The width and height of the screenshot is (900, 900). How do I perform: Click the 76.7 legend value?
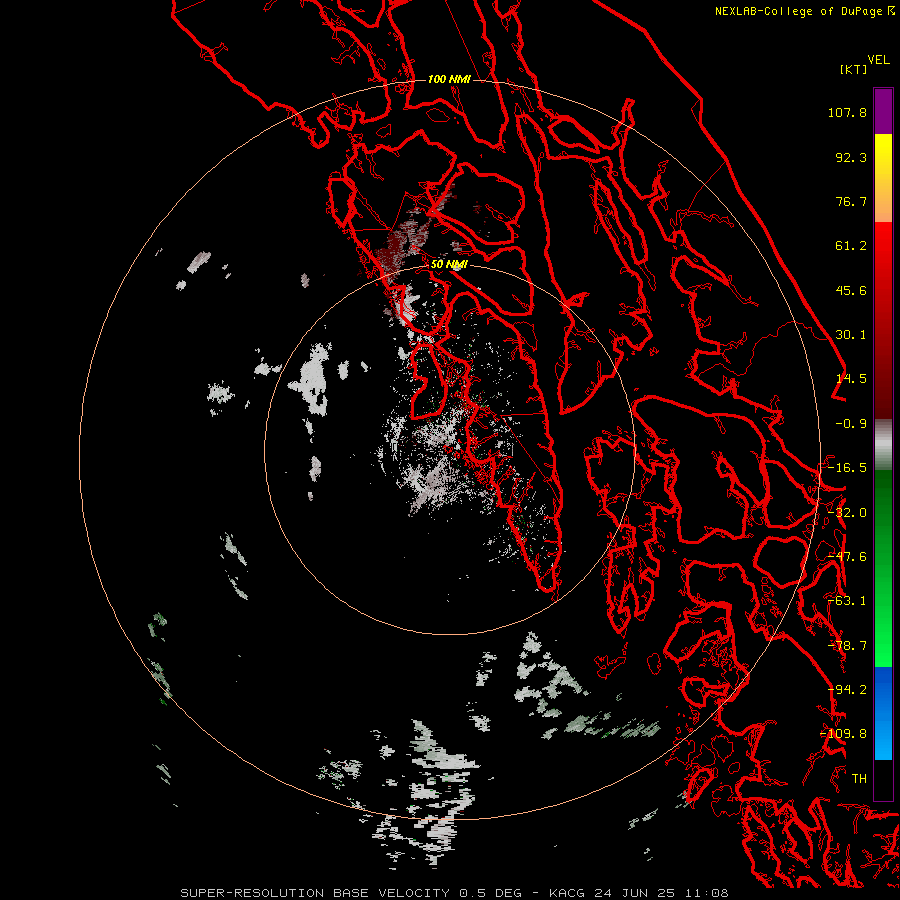point(851,201)
